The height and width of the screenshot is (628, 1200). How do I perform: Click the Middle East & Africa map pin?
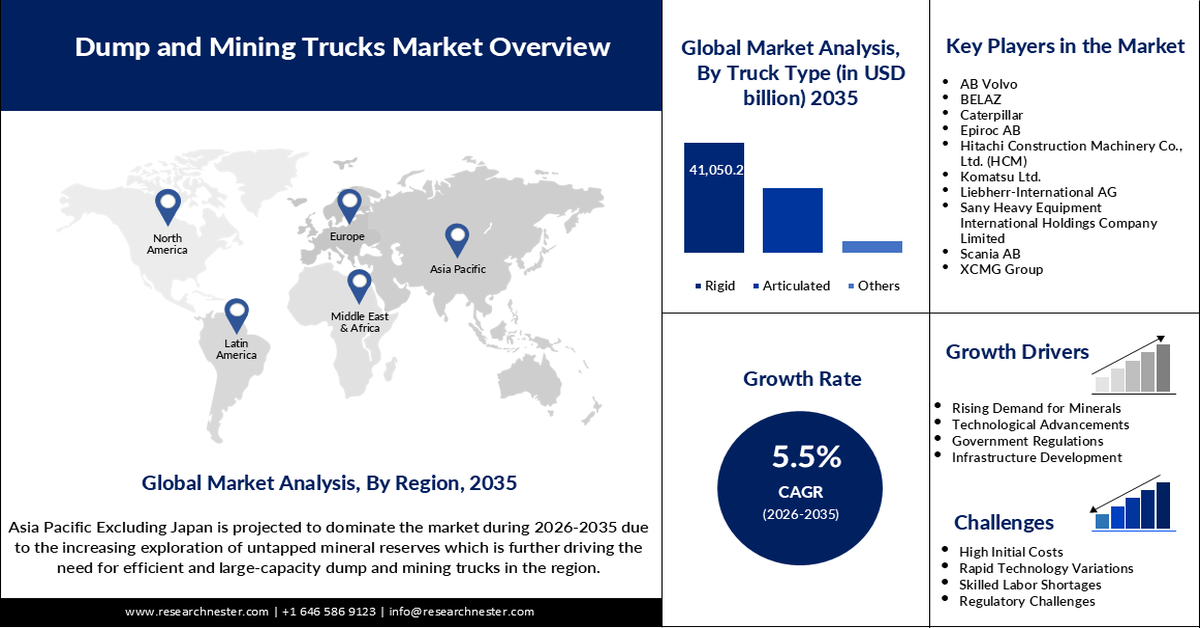tap(359, 288)
